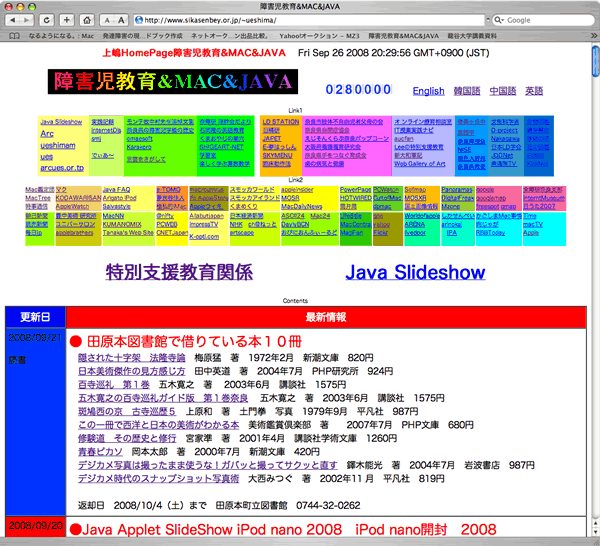The image size is (600, 546).
Task: Open the 韓国語 language link
Action: coord(467,91)
